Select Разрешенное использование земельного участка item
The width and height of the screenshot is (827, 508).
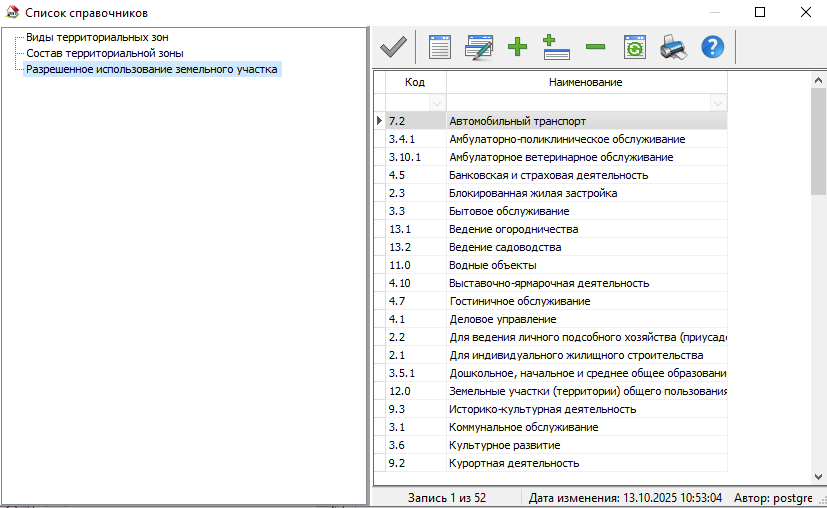(152, 69)
